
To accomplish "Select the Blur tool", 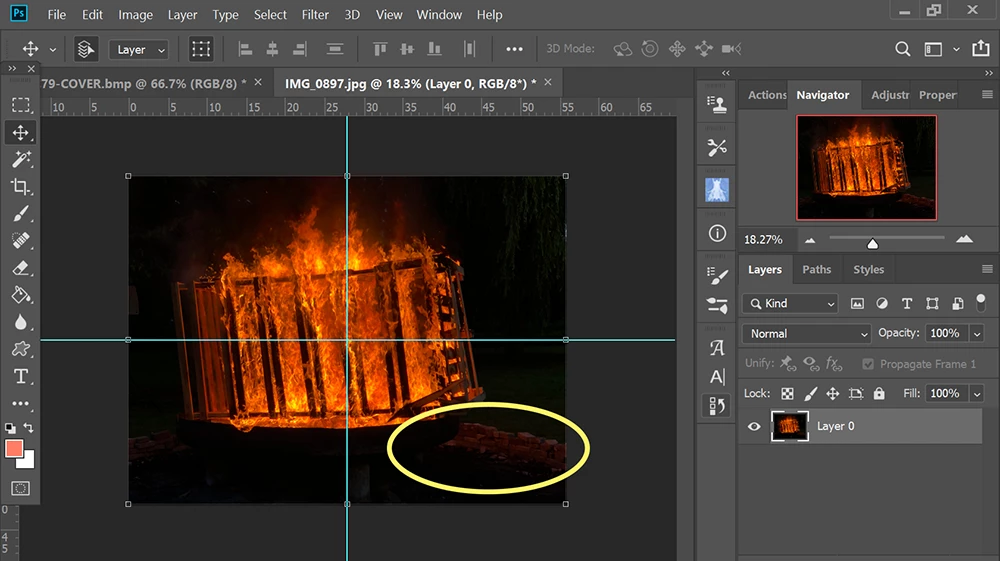I will click(20, 322).
